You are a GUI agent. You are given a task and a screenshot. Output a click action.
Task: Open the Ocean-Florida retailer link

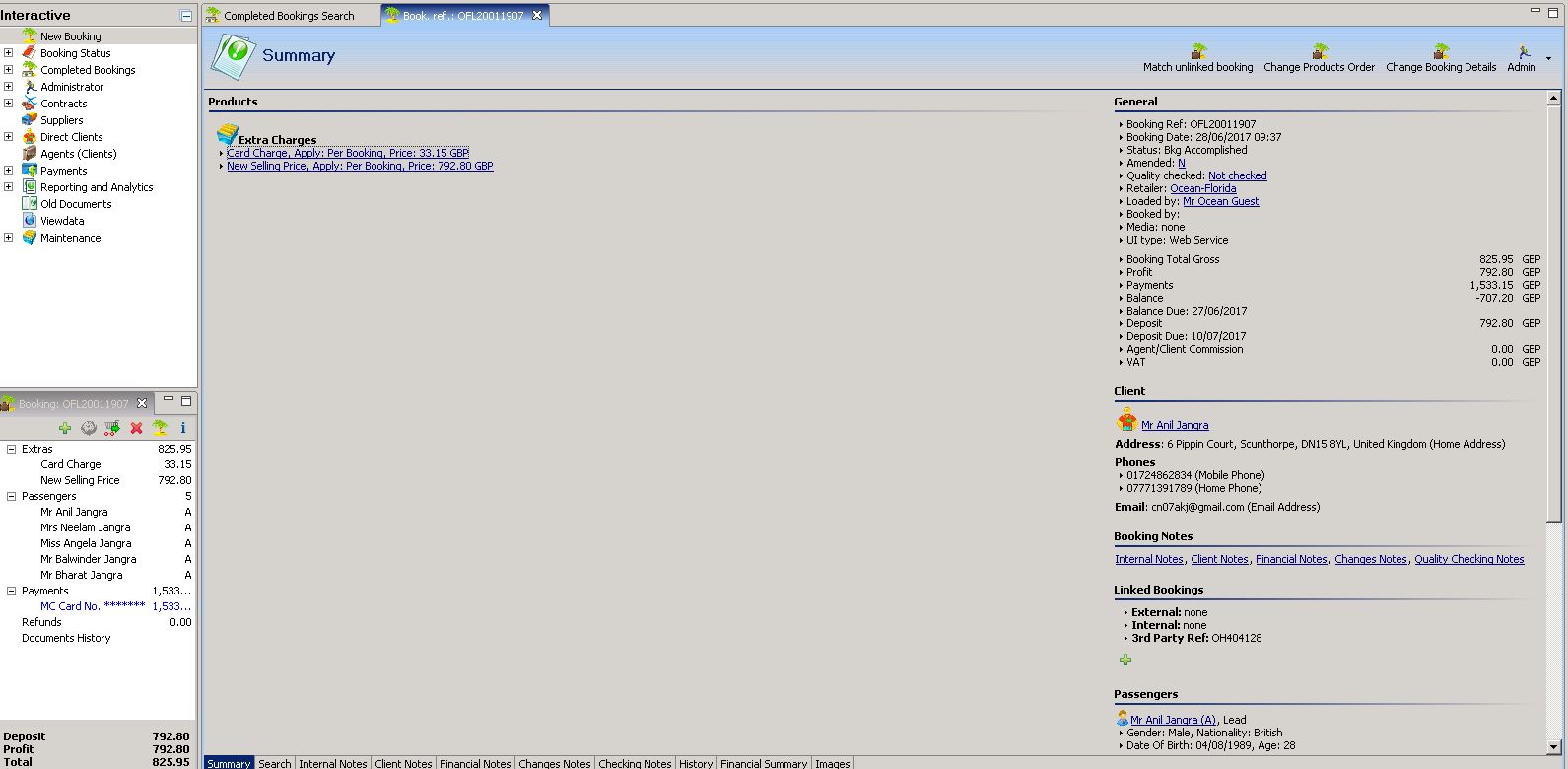1203,188
